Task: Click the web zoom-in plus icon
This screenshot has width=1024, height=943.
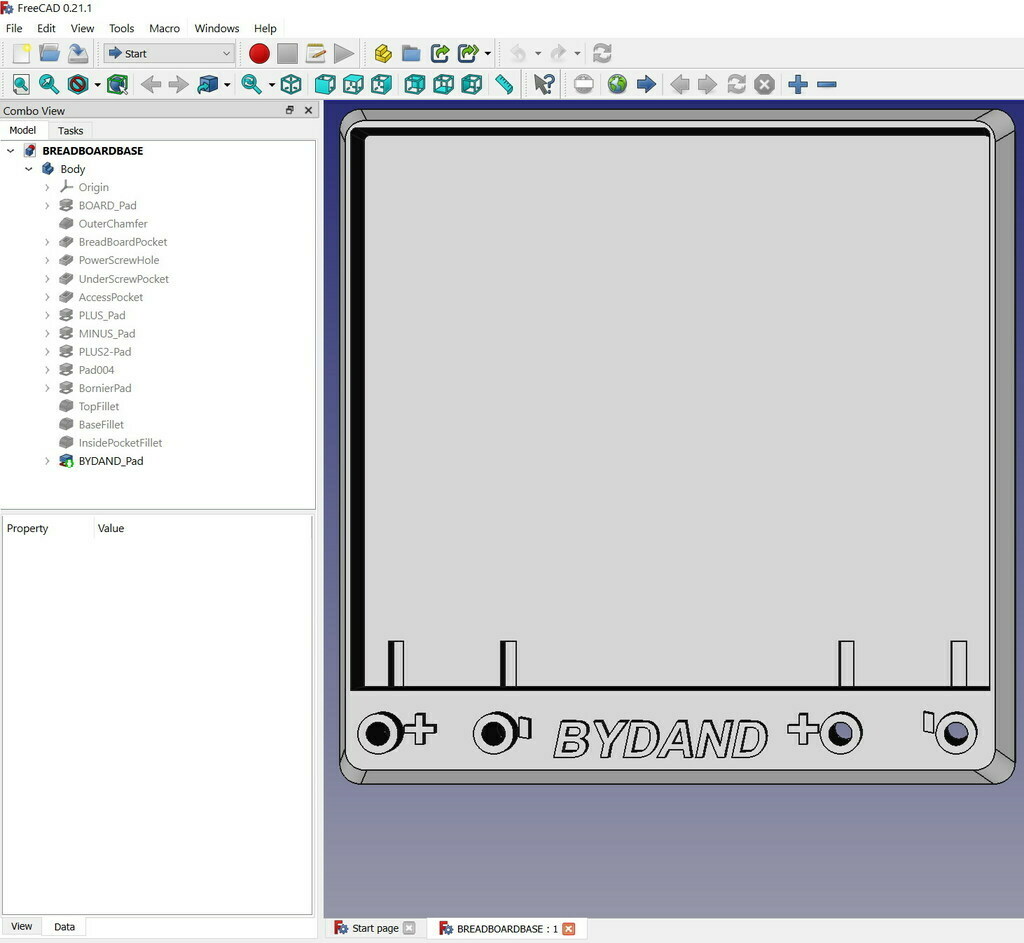Action: tap(797, 85)
